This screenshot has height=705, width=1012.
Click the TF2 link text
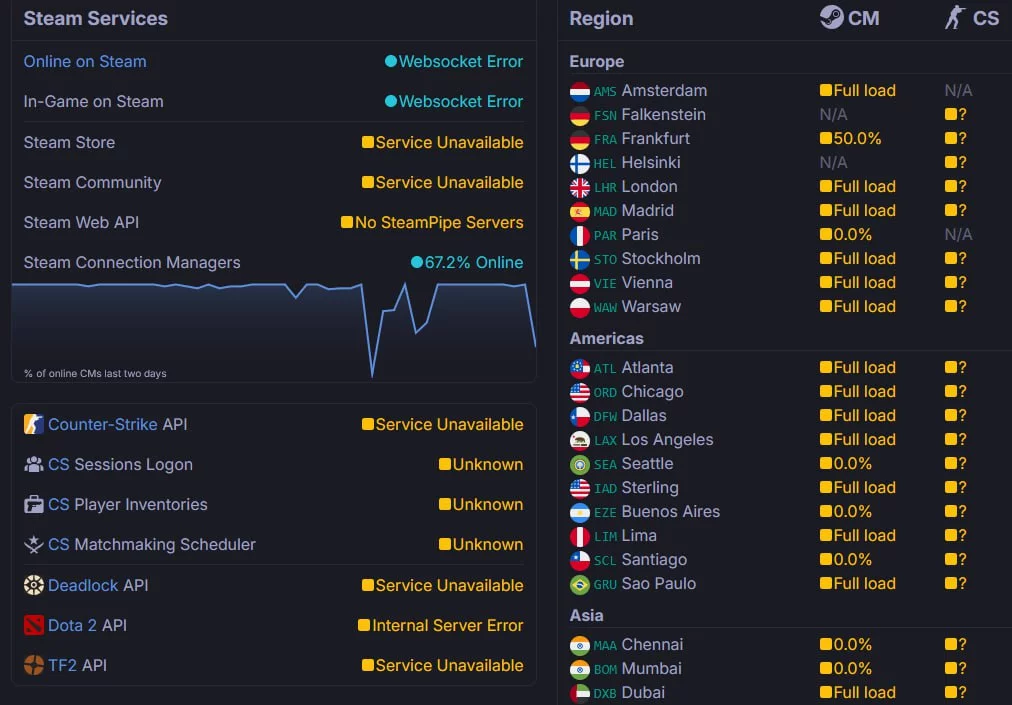pos(62,665)
